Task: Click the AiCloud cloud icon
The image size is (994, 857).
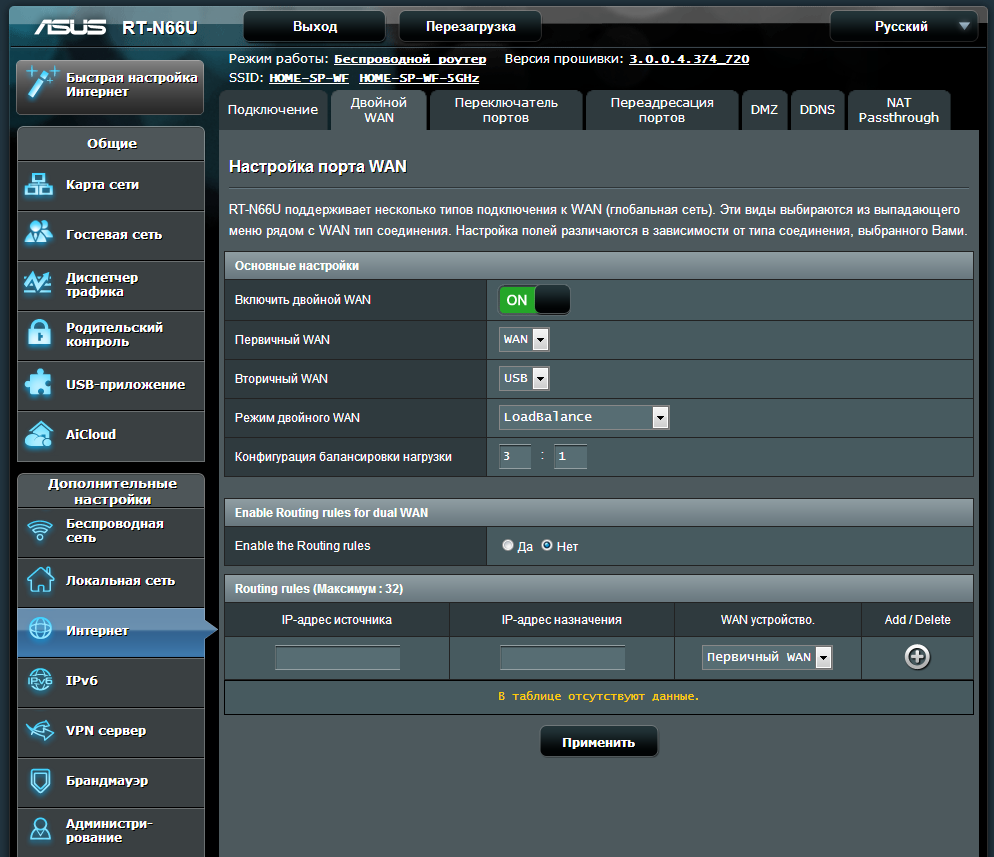Action: (39, 434)
